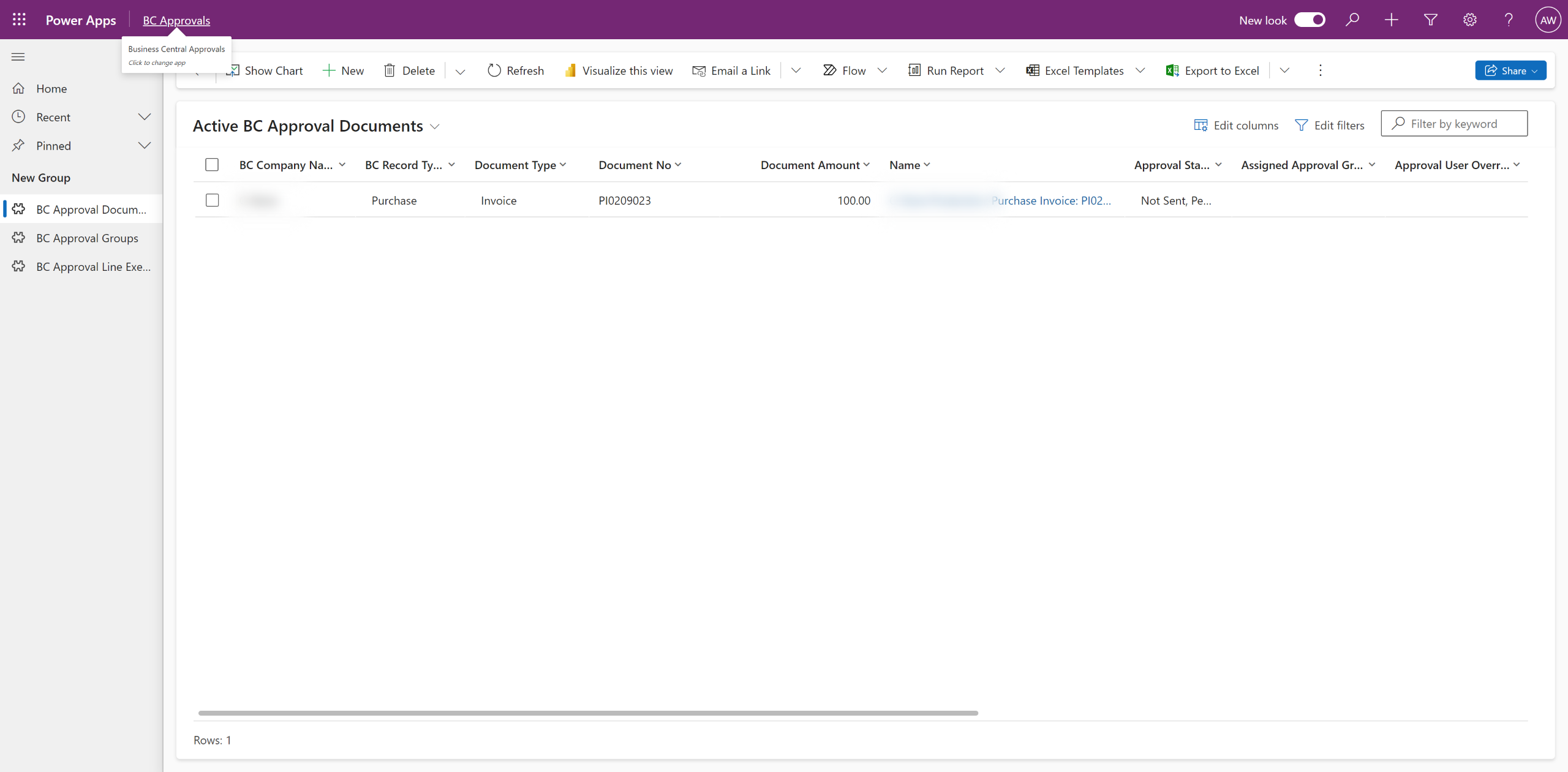The height and width of the screenshot is (772, 1568).
Task: Click the horizontal scrollbar under the grid
Action: click(588, 713)
